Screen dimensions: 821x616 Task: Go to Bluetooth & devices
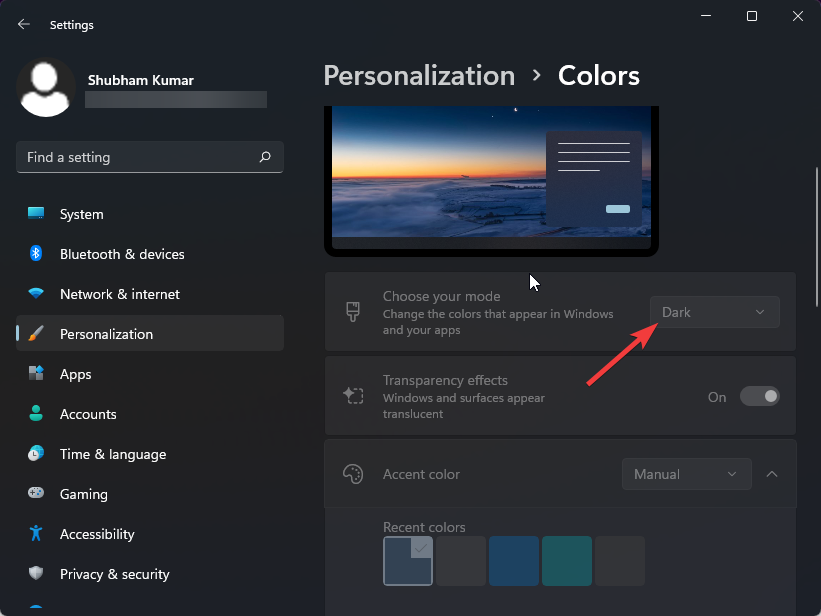pos(150,254)
